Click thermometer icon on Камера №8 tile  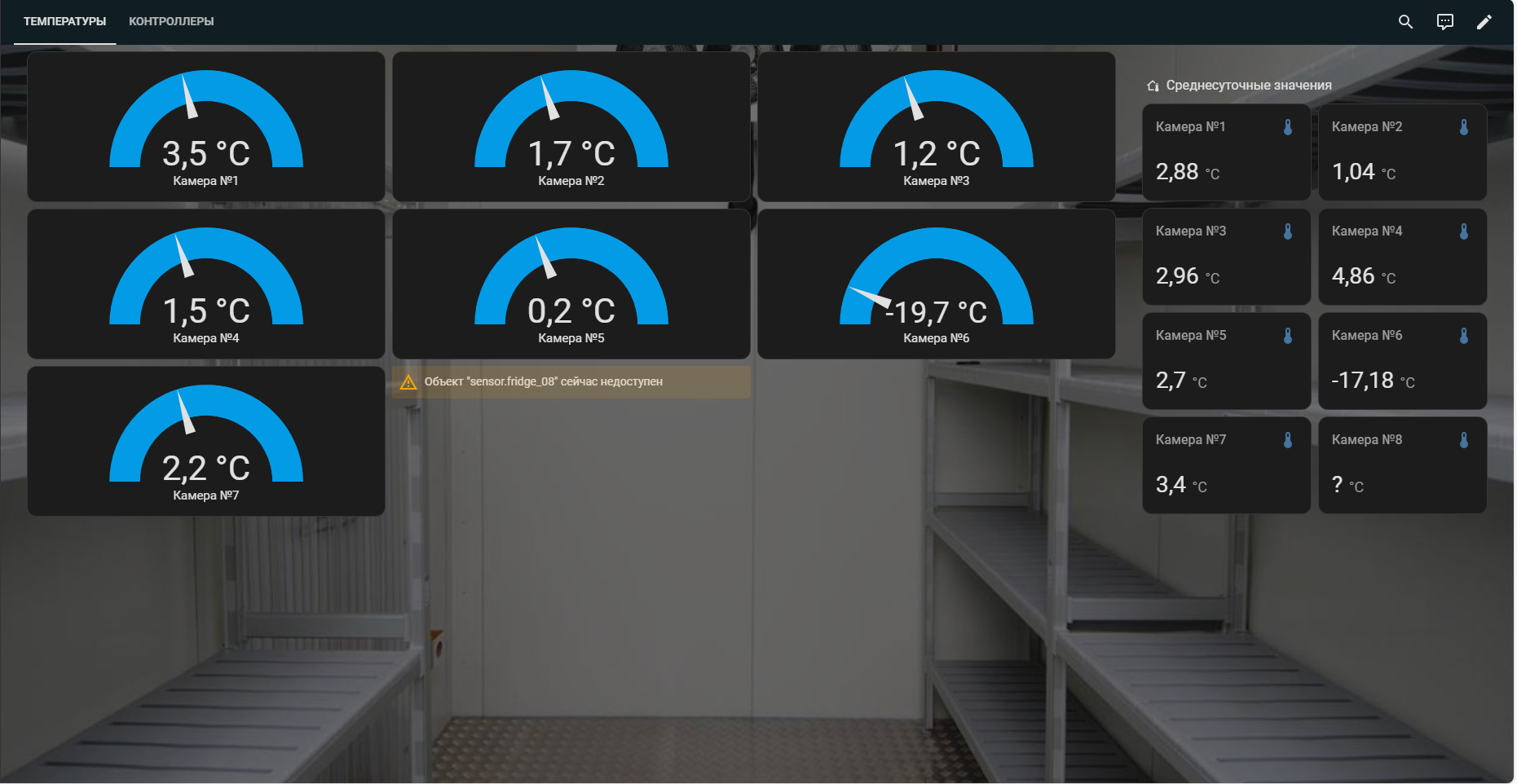pos(1464,440)
